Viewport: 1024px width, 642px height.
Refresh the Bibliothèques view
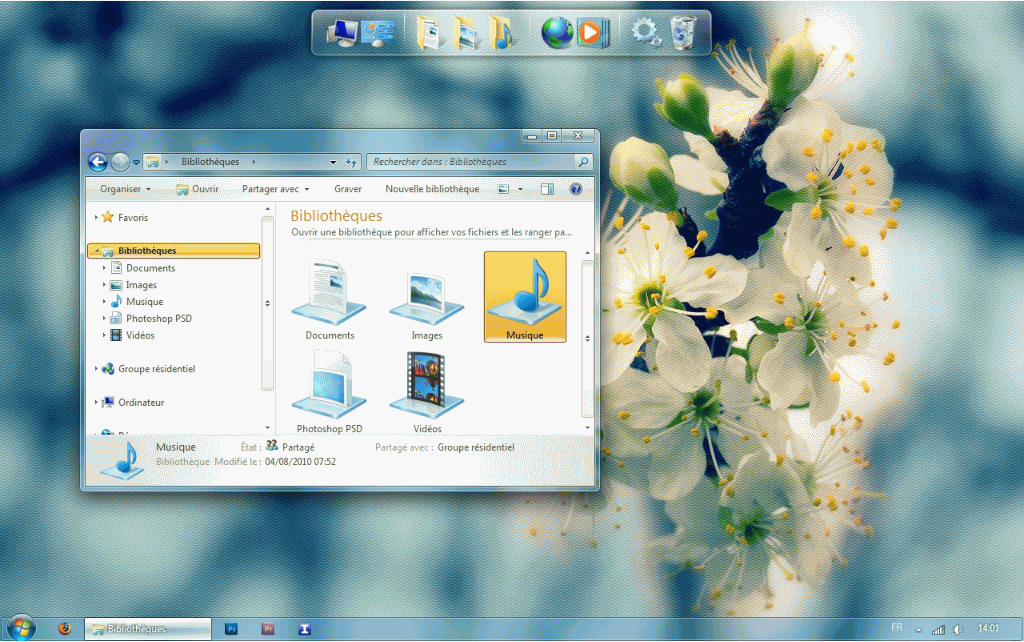click(351, 162)
